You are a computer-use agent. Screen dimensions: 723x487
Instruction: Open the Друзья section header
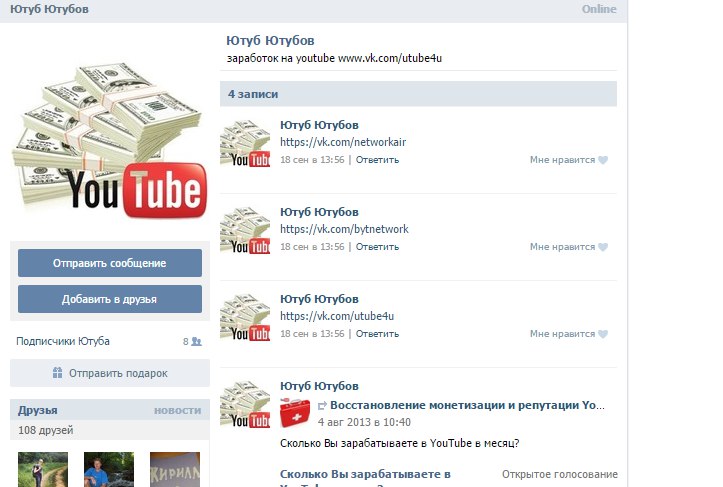[38, 410]
